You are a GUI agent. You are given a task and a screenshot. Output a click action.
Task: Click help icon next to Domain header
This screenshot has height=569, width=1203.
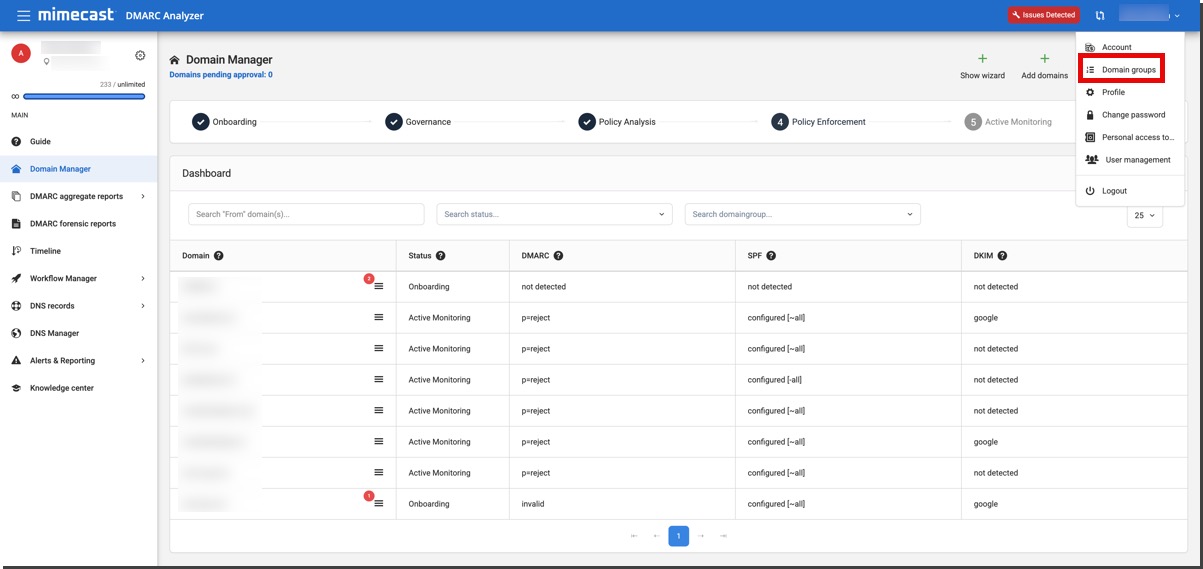pyautogui.click(x=218, y=256)
